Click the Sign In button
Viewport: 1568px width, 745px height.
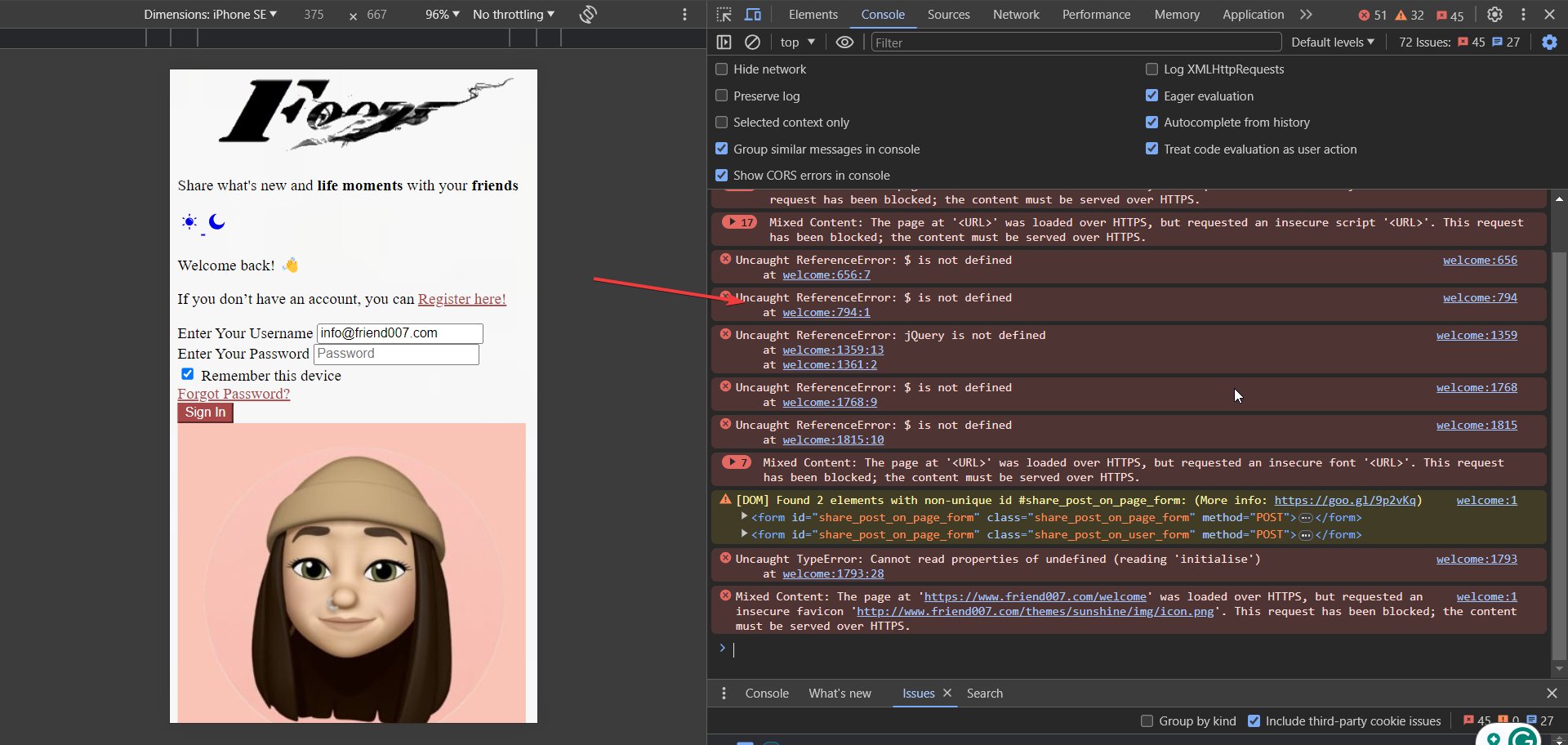[x=205, y=413]
